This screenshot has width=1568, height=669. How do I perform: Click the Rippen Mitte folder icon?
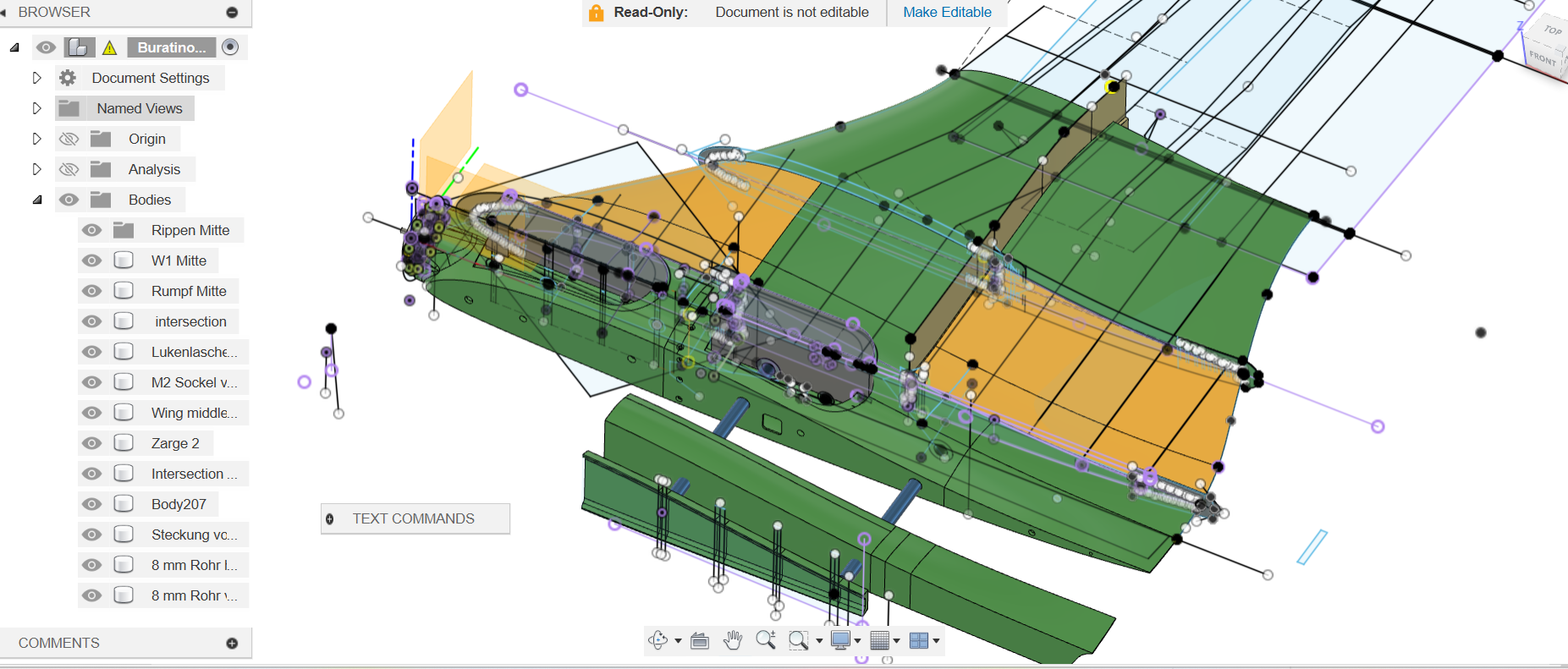(x=124, y=230)
